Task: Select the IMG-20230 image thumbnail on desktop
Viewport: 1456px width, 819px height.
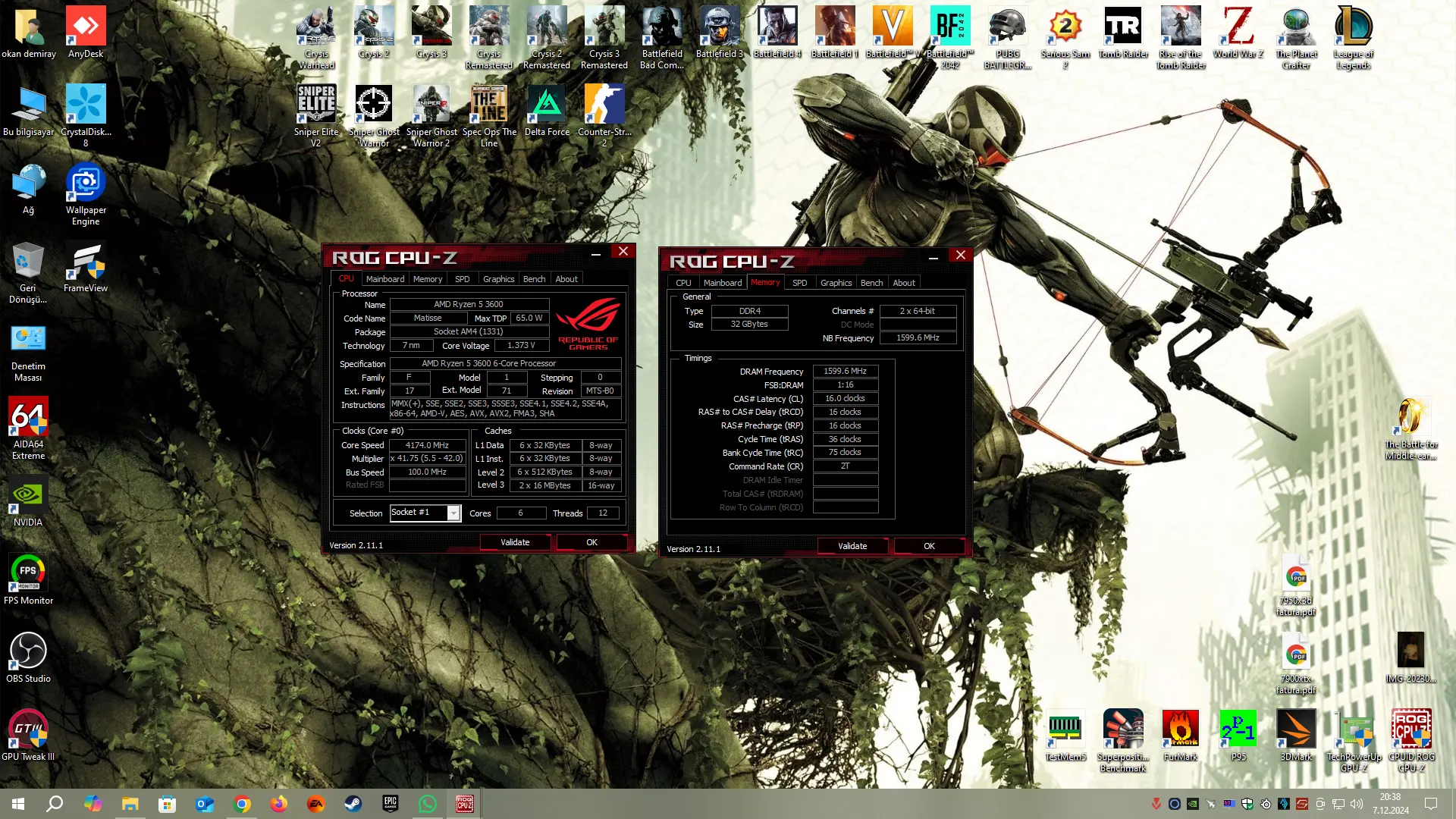Action: [x=1411, y=657]
